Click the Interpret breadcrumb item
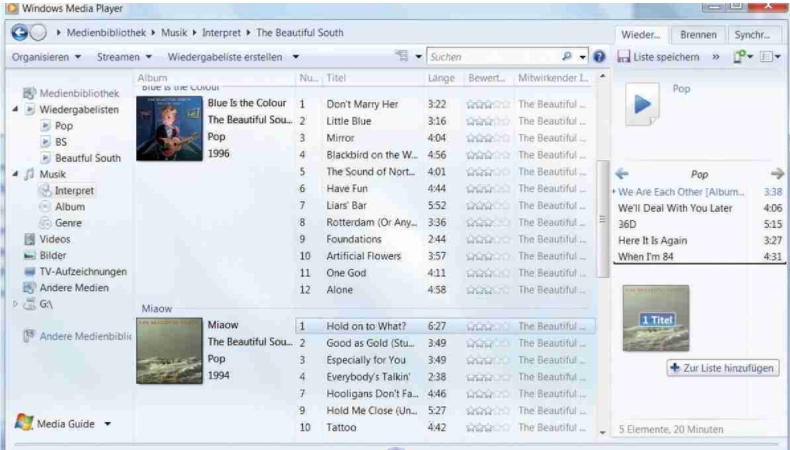The height and width of the screenshot is (450, 790). point(221,33)
